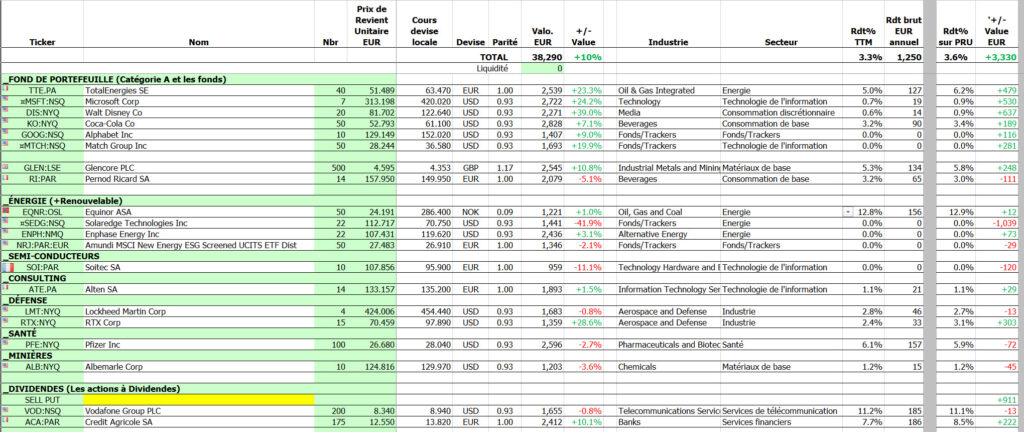Click the UK flag icon beside GLEN:LSE
Screen dimensions: 1024x432
click(x=5, y=166)
